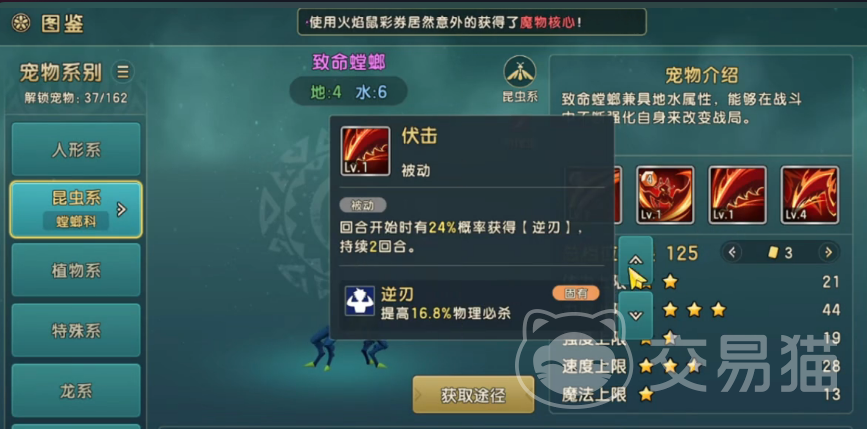Tap the 伏击 skill icon in popup
The image size is (867, 429).
pos(365,151)
